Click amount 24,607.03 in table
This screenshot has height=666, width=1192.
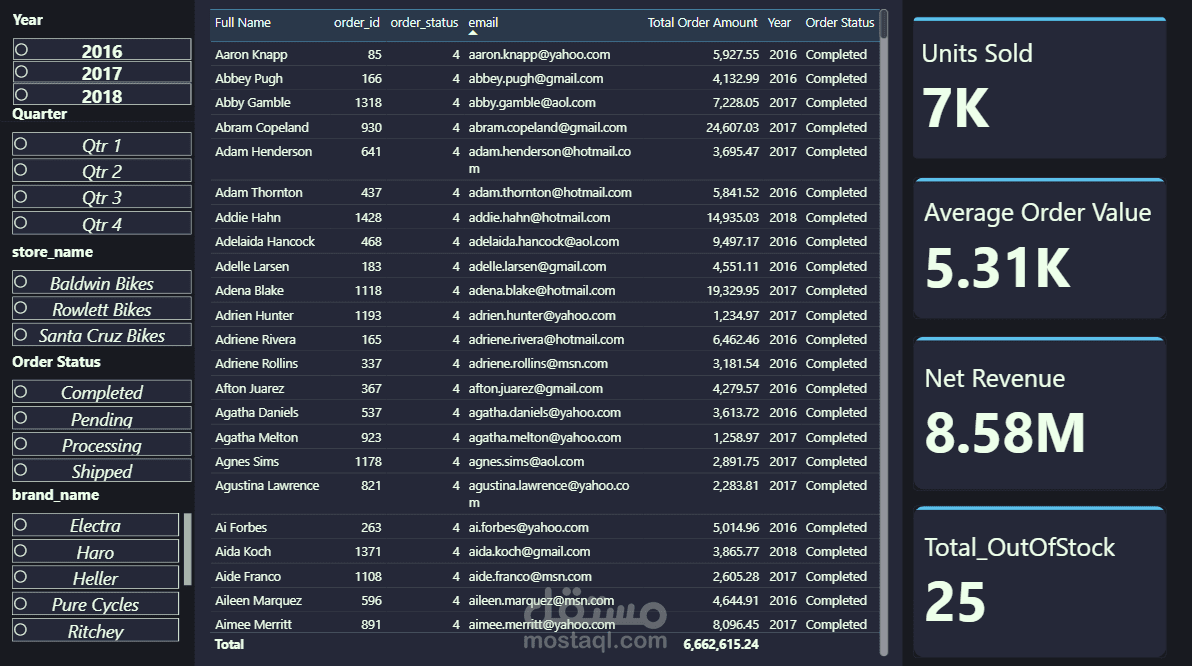732,128
